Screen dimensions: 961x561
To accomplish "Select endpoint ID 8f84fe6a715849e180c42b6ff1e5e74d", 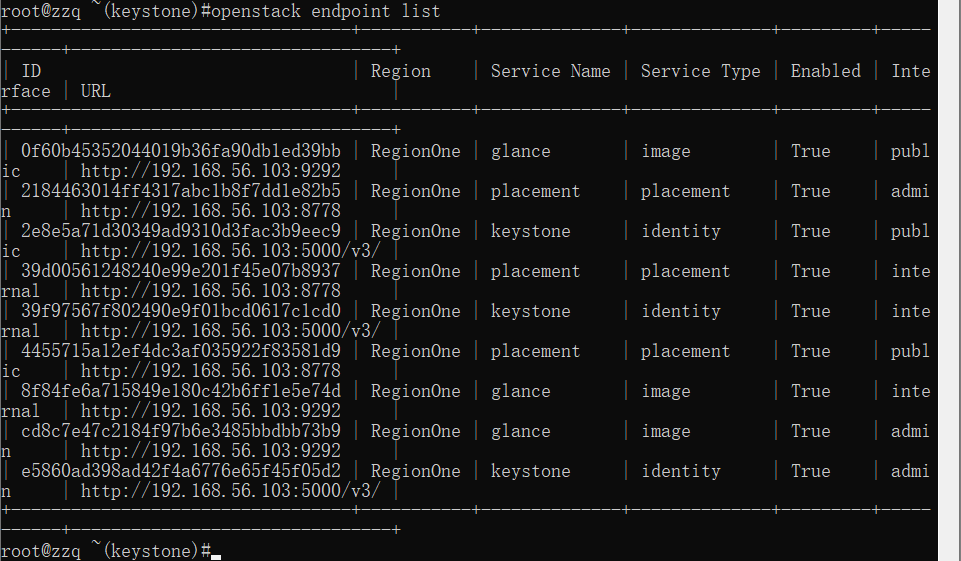I will coord(181,391).
